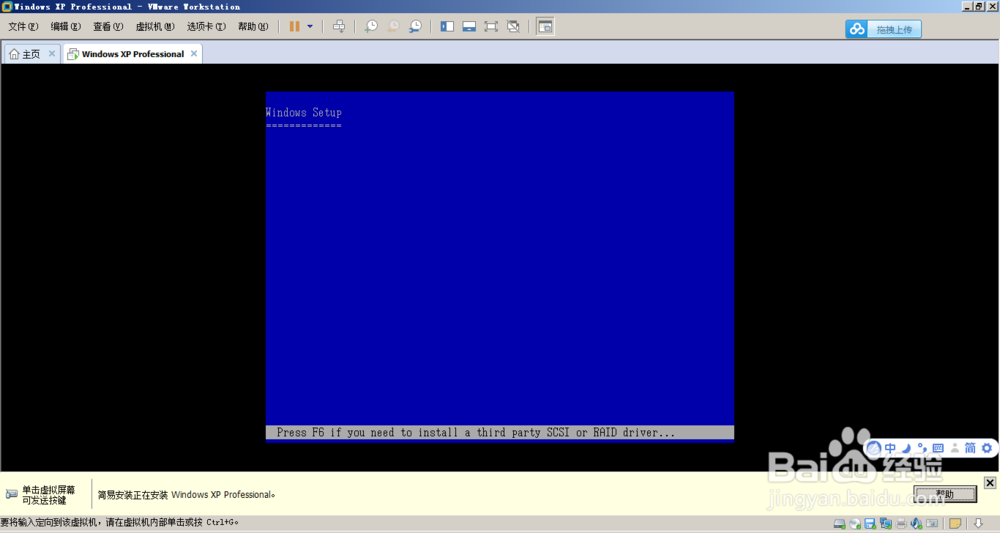Click the printer device status icon
The height and width of the screenshot is (533, 1000).
(x=901, y=523)
